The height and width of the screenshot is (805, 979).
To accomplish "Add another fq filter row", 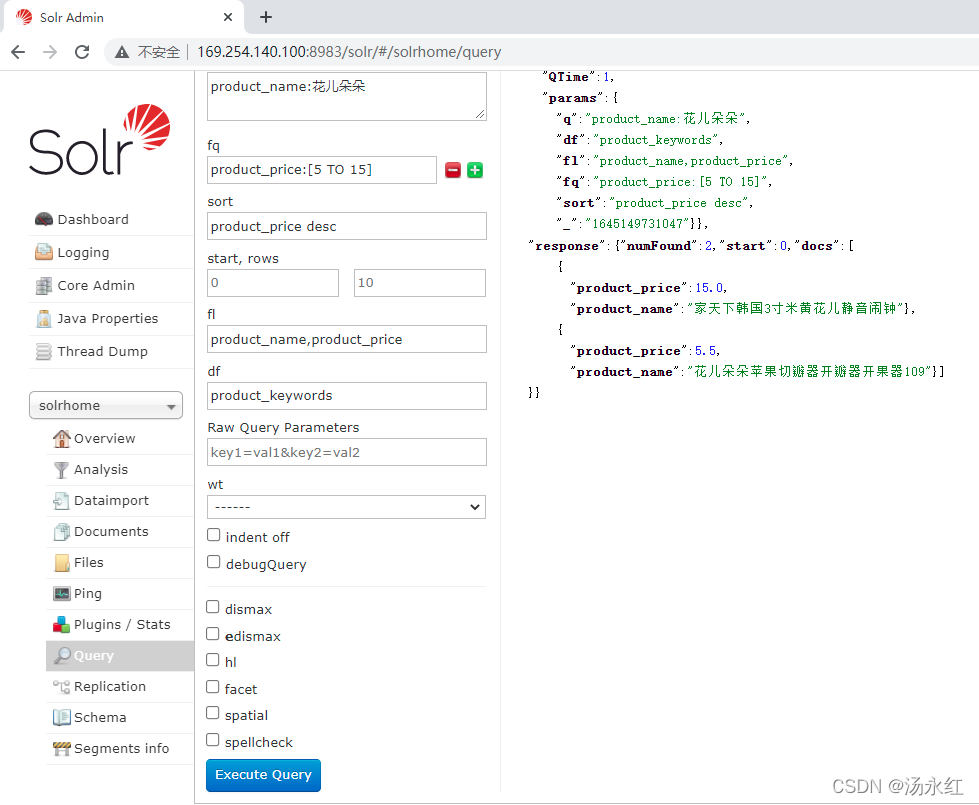I will coord(474,170).
